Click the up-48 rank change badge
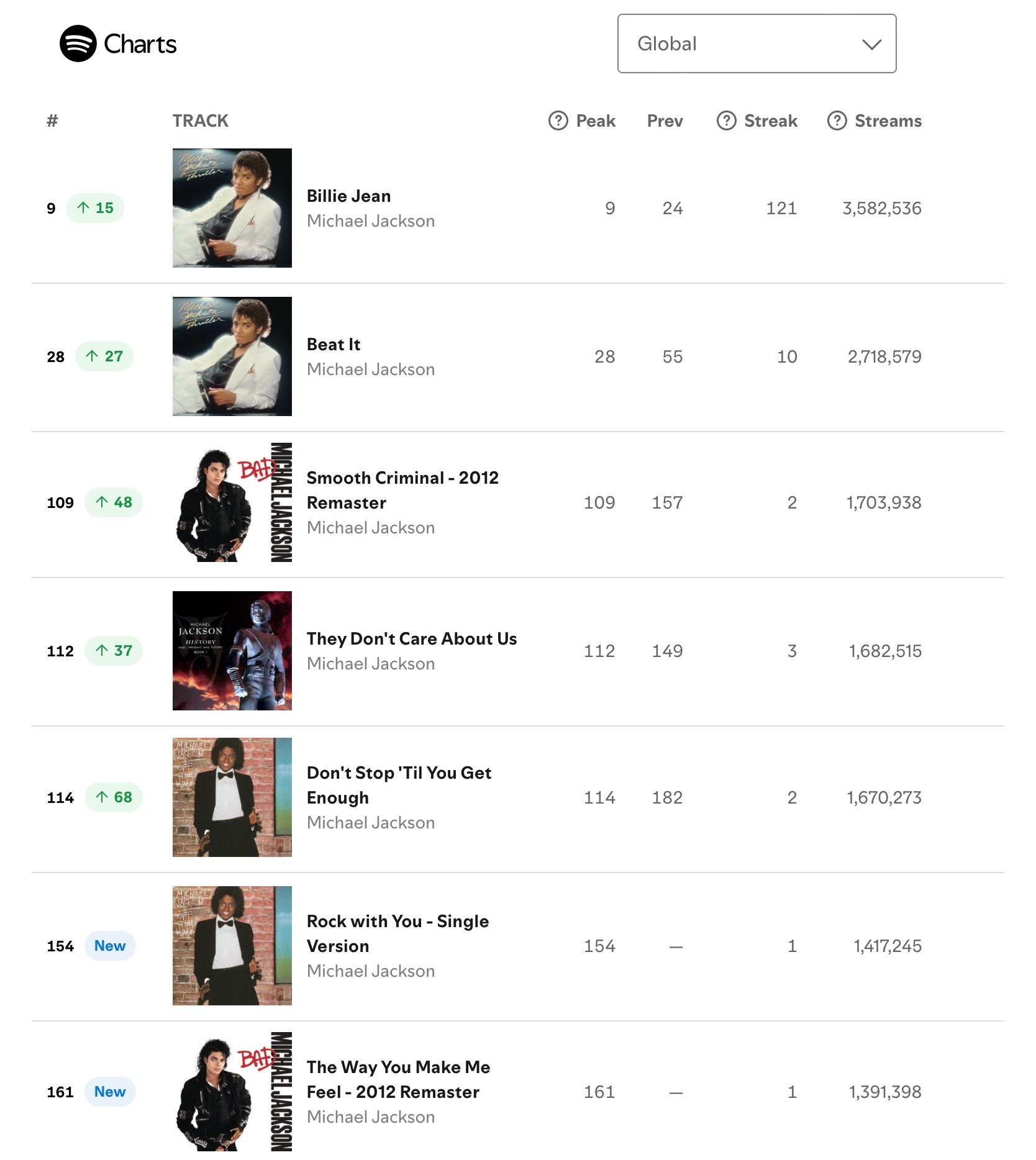 click(114, 502)
